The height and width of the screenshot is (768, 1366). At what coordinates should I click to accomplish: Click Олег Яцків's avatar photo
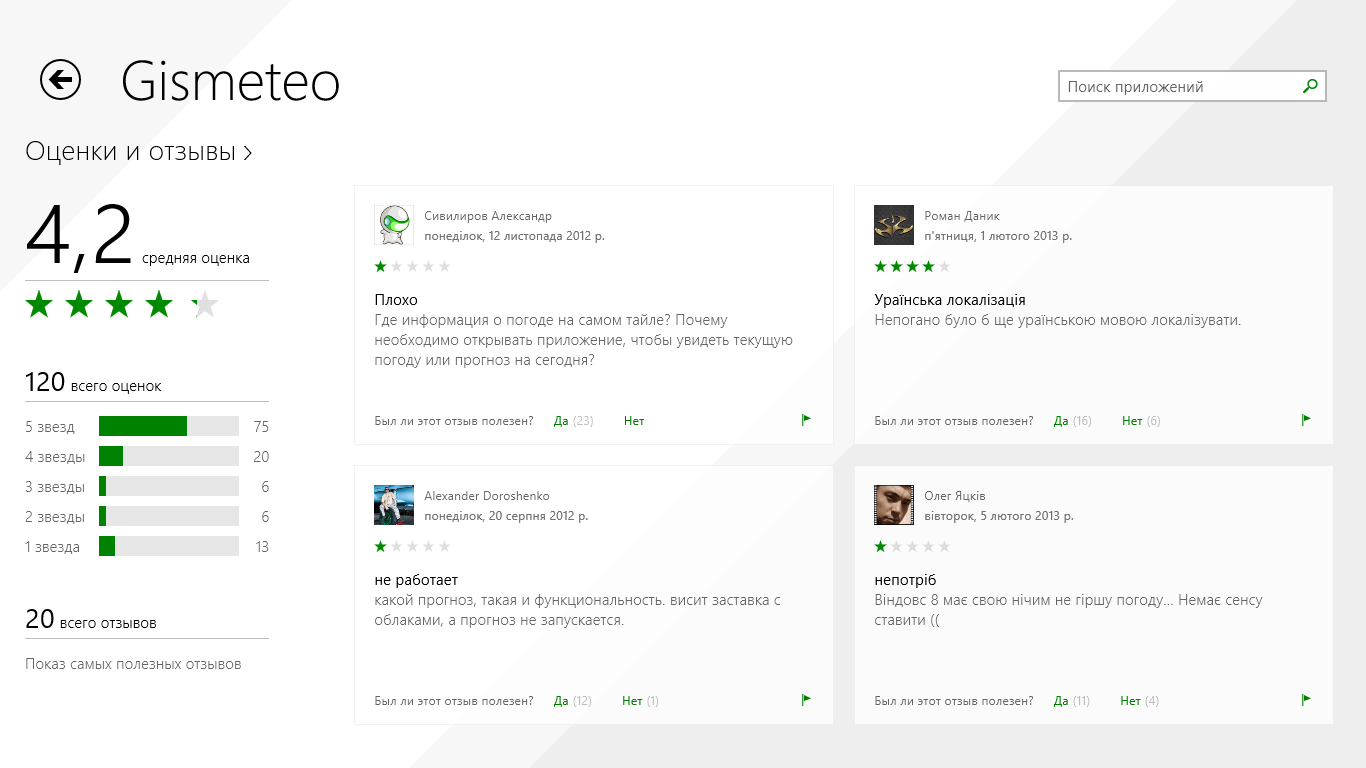click(894, 505)
